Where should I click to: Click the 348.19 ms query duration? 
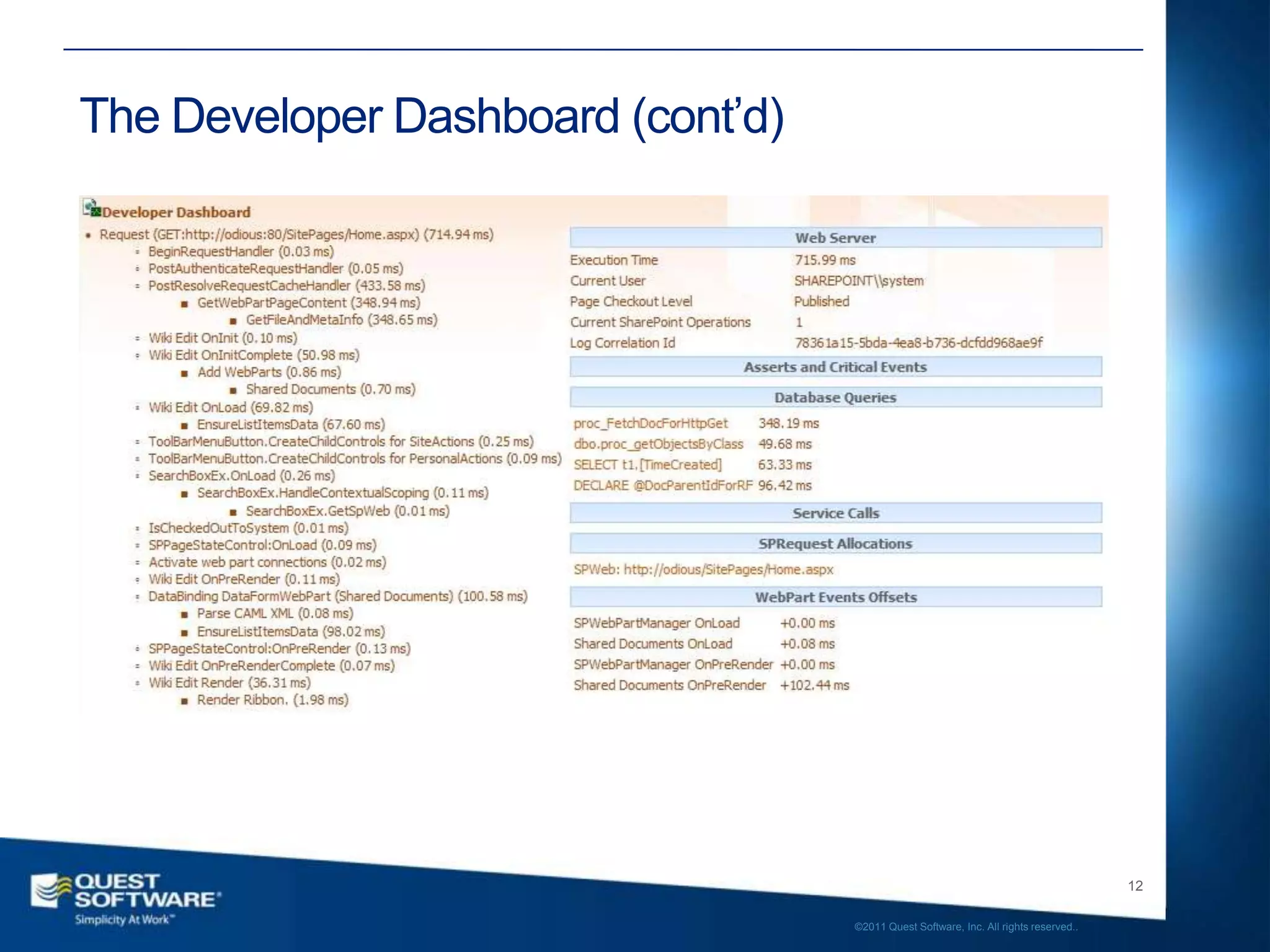(788, 423)
